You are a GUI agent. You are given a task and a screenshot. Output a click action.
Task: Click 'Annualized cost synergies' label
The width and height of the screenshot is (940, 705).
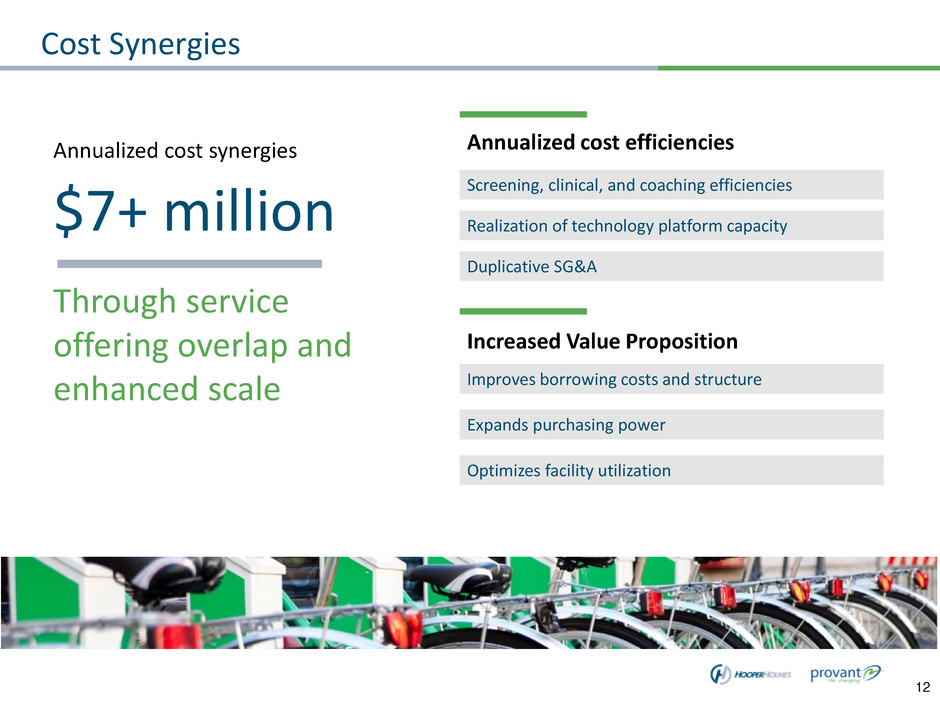click(175, 151)
